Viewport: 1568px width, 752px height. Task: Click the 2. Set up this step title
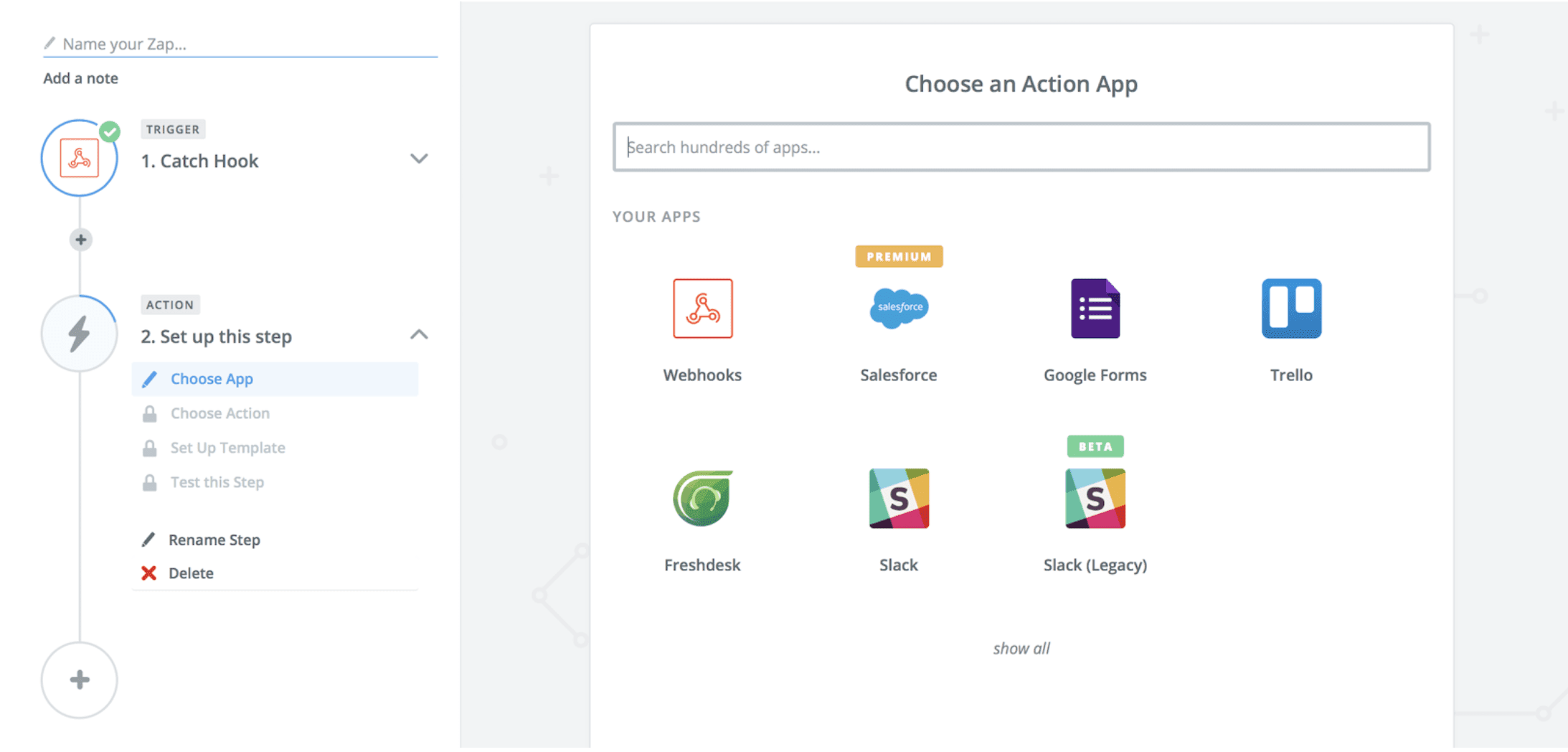(216, 337)
